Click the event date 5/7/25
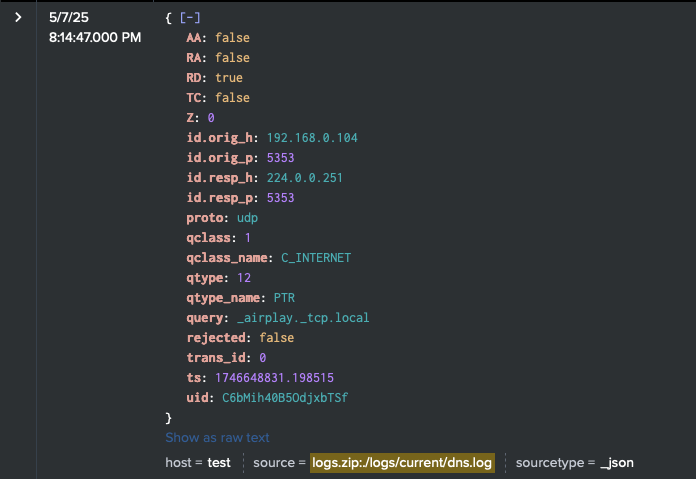696x479 pixels. click(x=69, y=17)
